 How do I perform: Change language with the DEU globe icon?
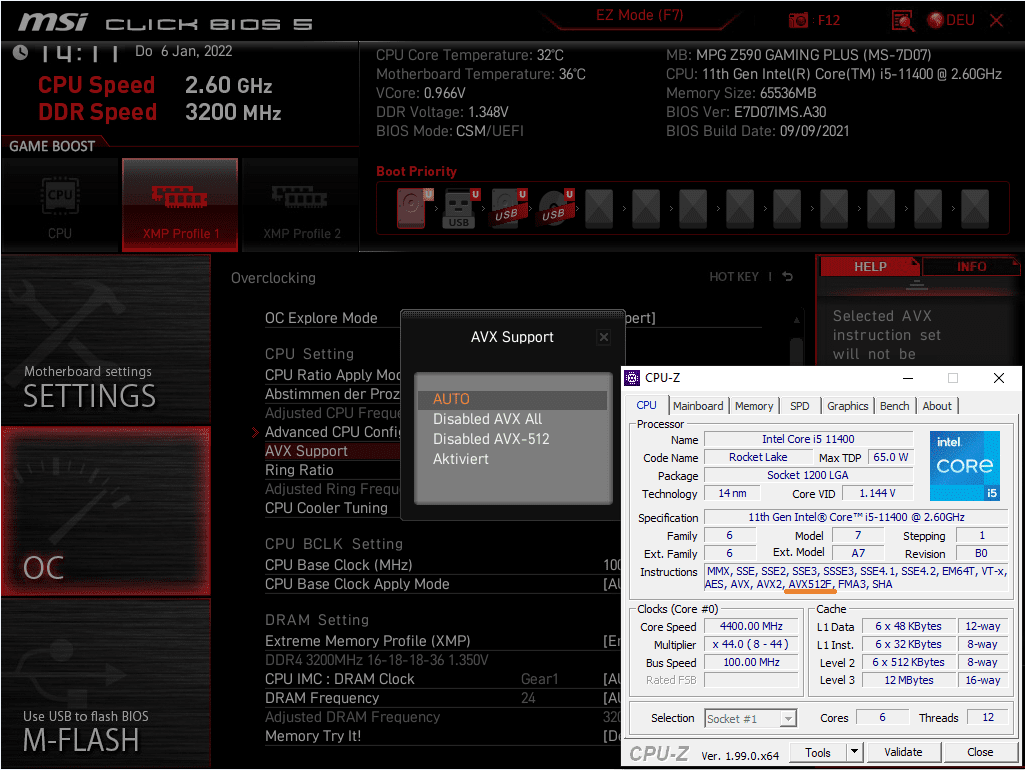click(936, 20)
